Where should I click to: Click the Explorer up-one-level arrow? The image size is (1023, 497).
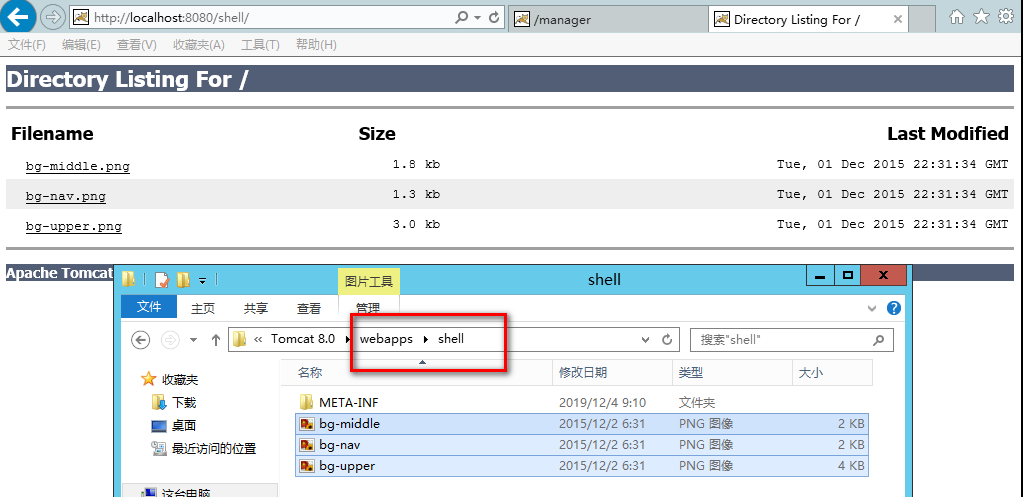[216, 340]
